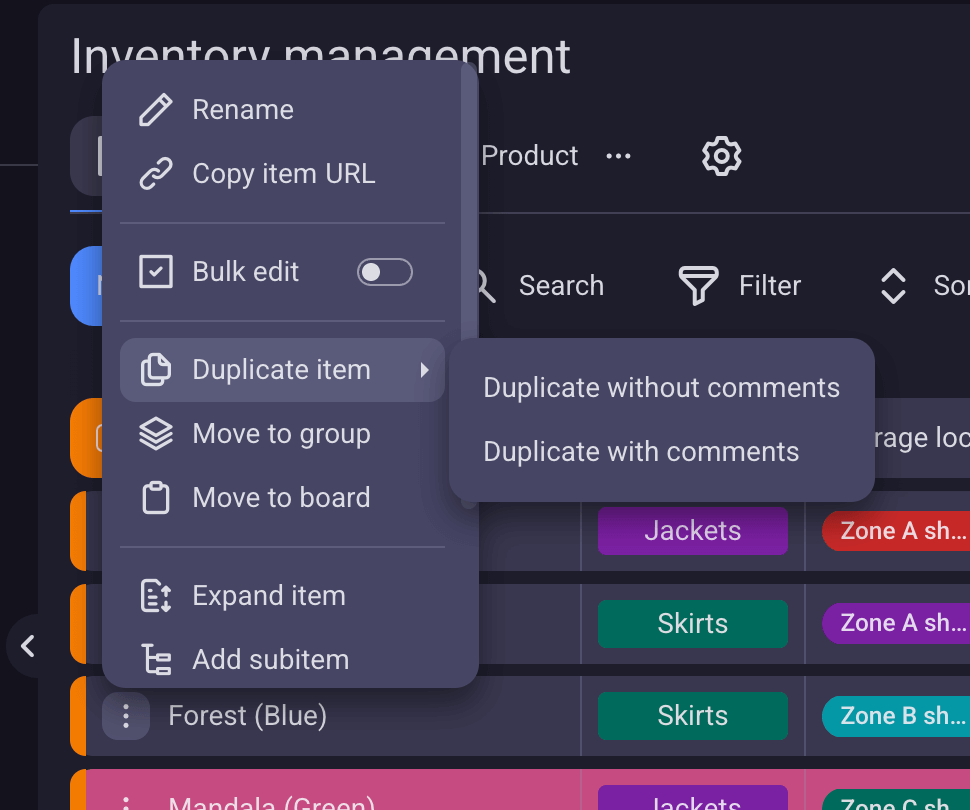The height and width of the screenshot is (810, 970).
Task: Click the Sort chevrons icon
Action: 892,286
